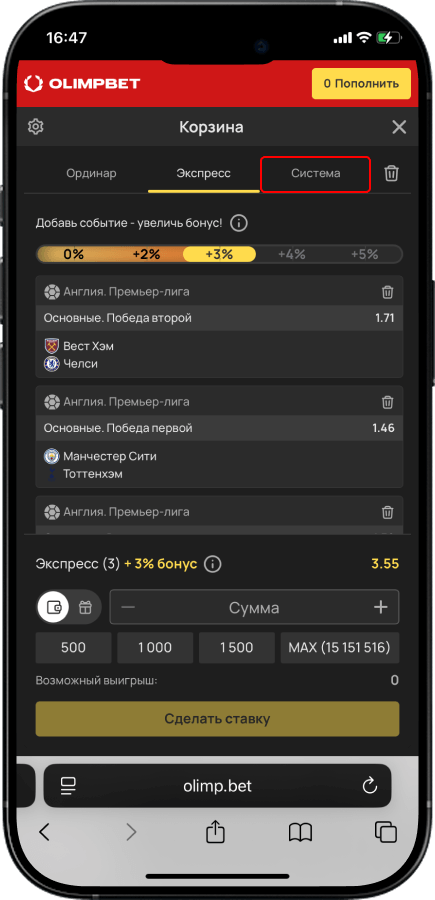The image size is (435, 900).
Task: Delete the Manchester City vs Tottenham bet
Action: coord(388,402)
